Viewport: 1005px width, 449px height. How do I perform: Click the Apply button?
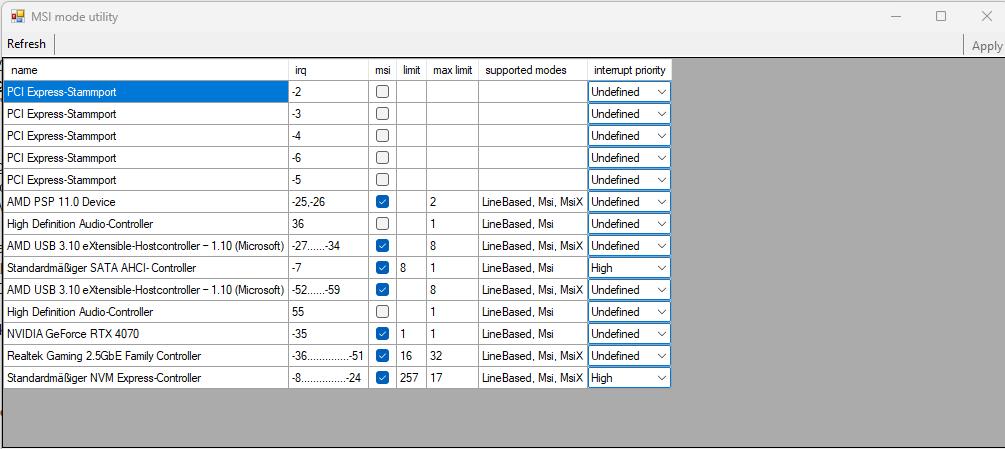986,45
